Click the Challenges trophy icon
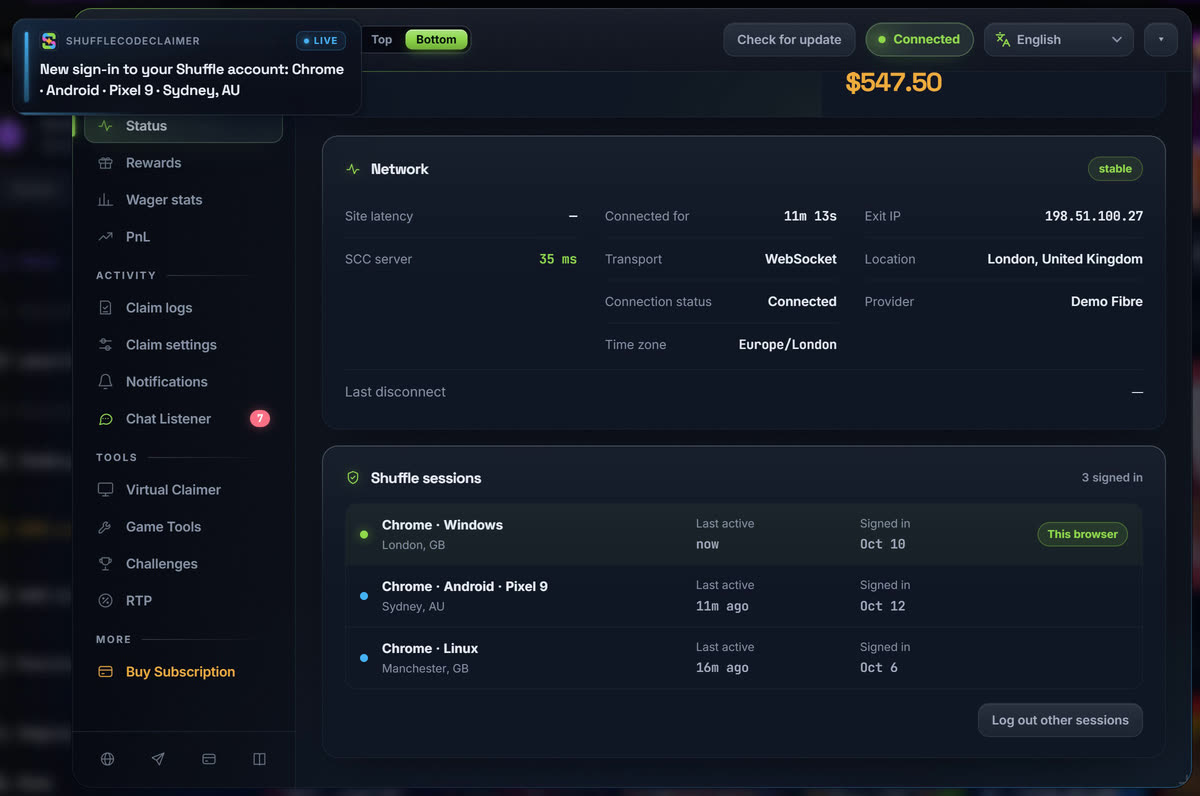 tap(105, 564)
